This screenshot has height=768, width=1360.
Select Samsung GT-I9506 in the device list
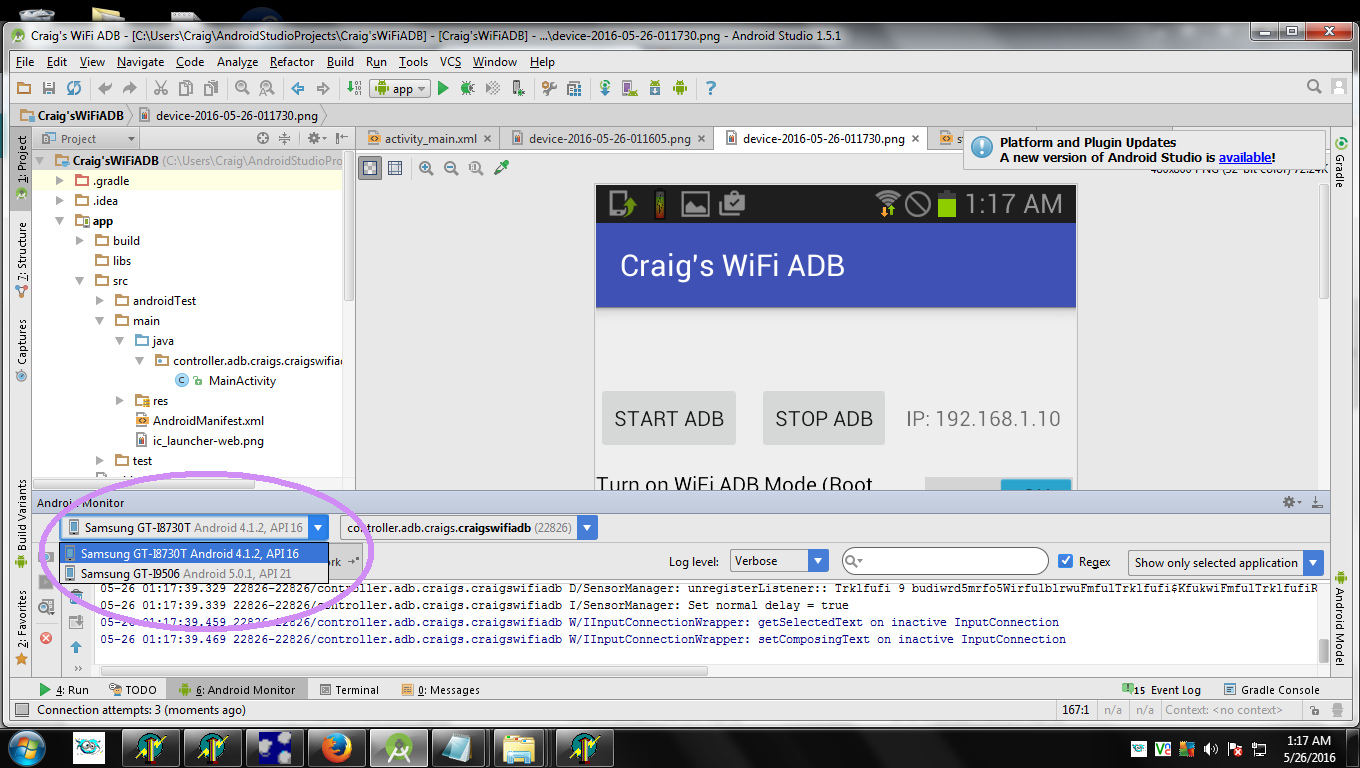[x=194, y=573]
